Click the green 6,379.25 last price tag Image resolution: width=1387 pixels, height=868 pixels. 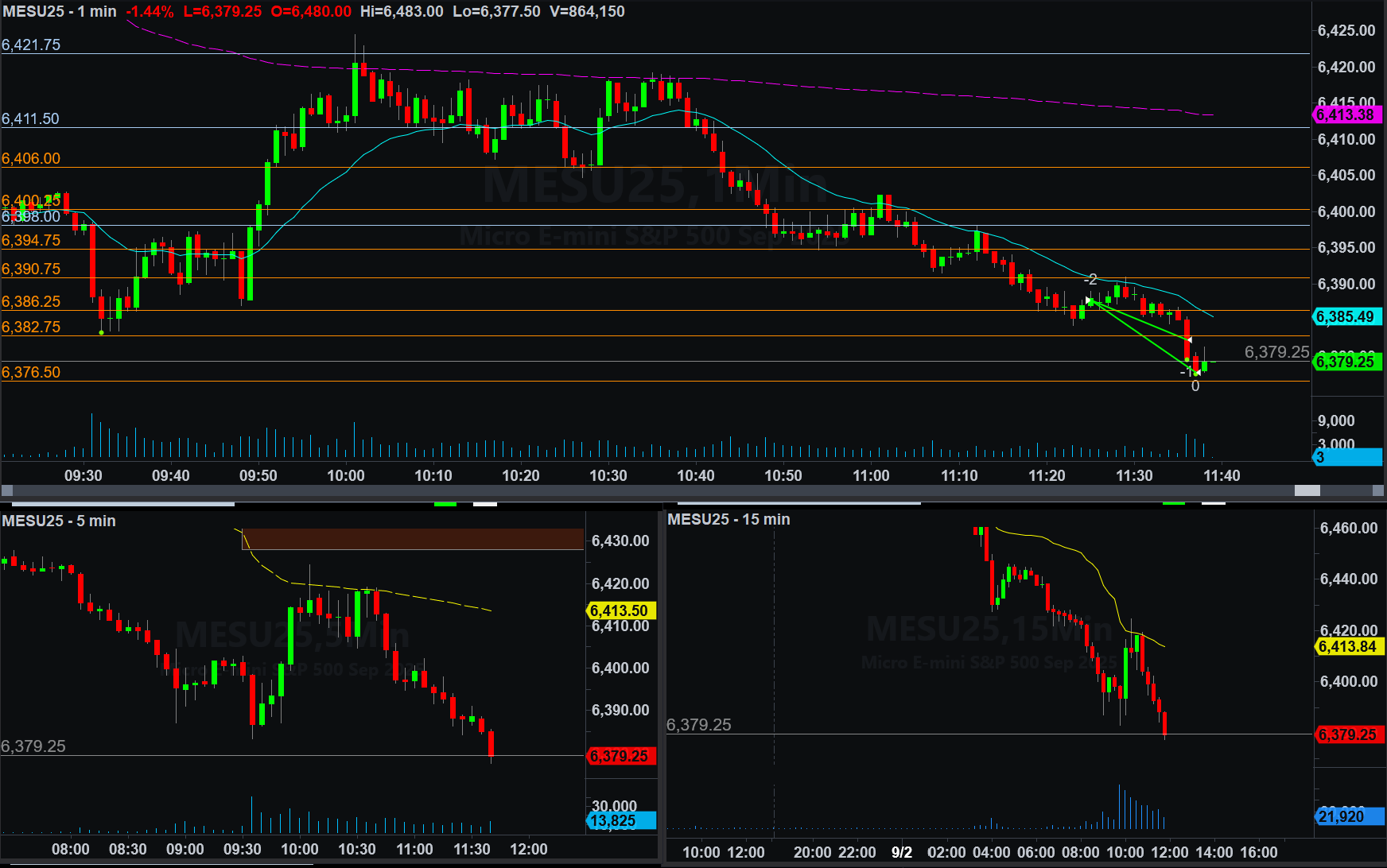click(x=1345, y=362)
